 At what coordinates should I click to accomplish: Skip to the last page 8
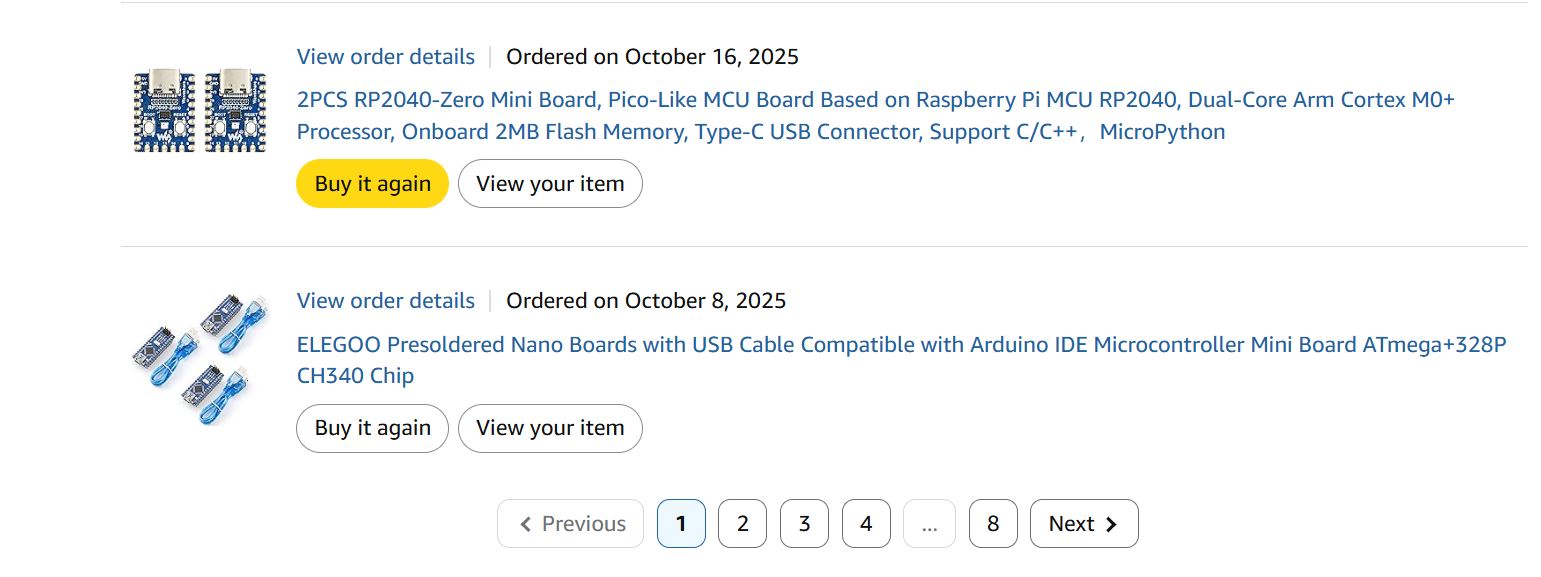993,524
